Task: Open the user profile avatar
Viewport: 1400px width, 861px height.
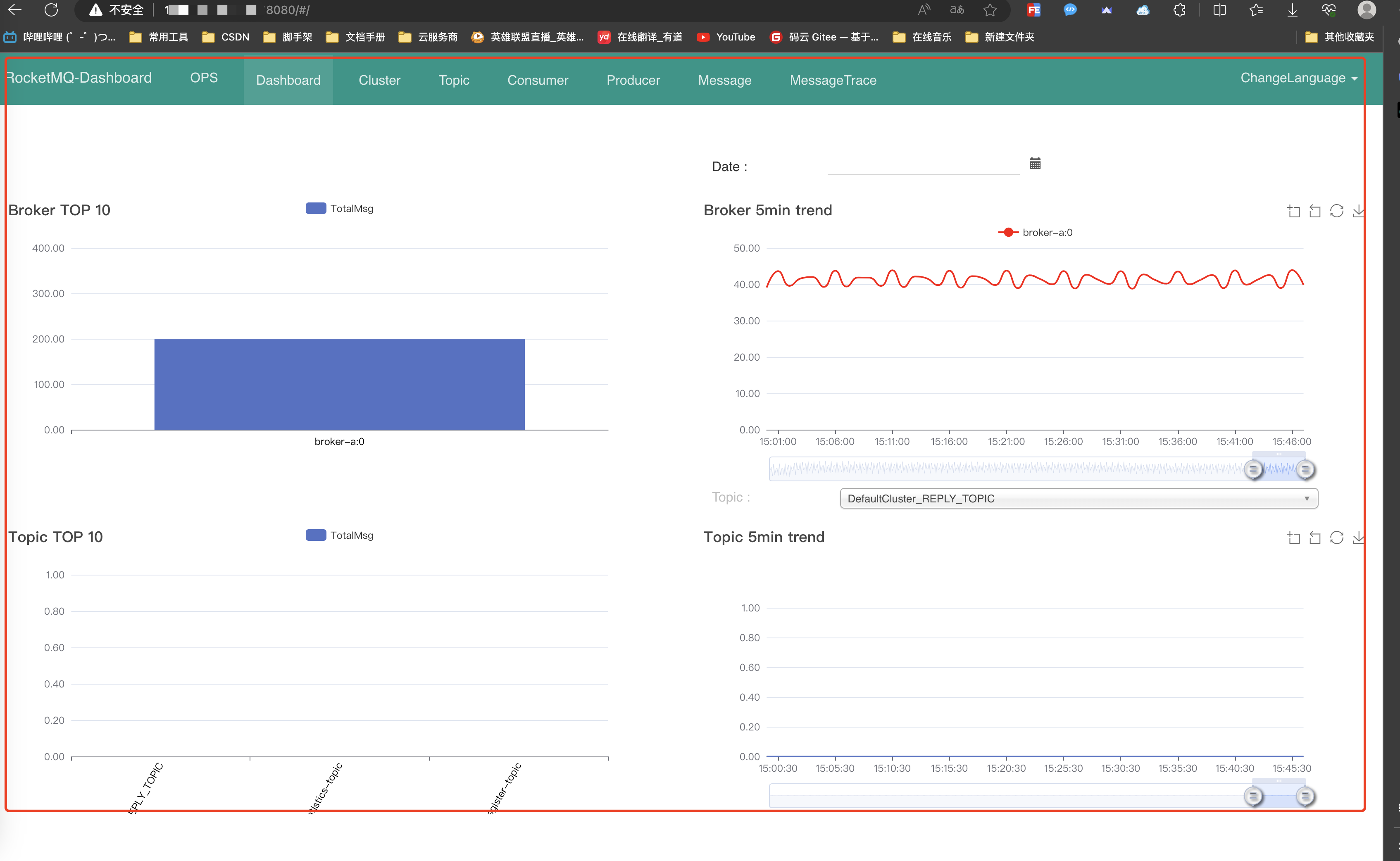Action: click(1367, 10)
